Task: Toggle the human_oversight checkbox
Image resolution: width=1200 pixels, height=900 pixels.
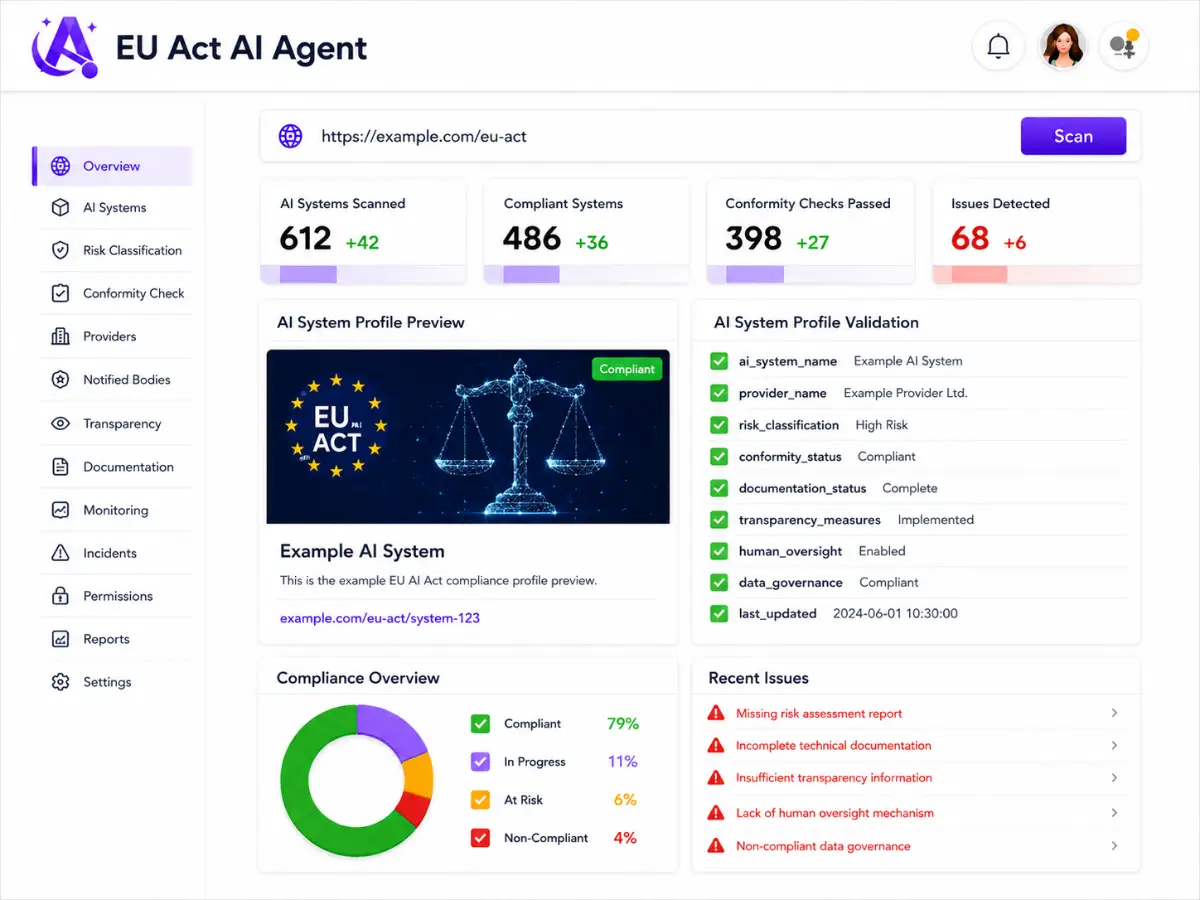Action: click(x=718, y=551)
